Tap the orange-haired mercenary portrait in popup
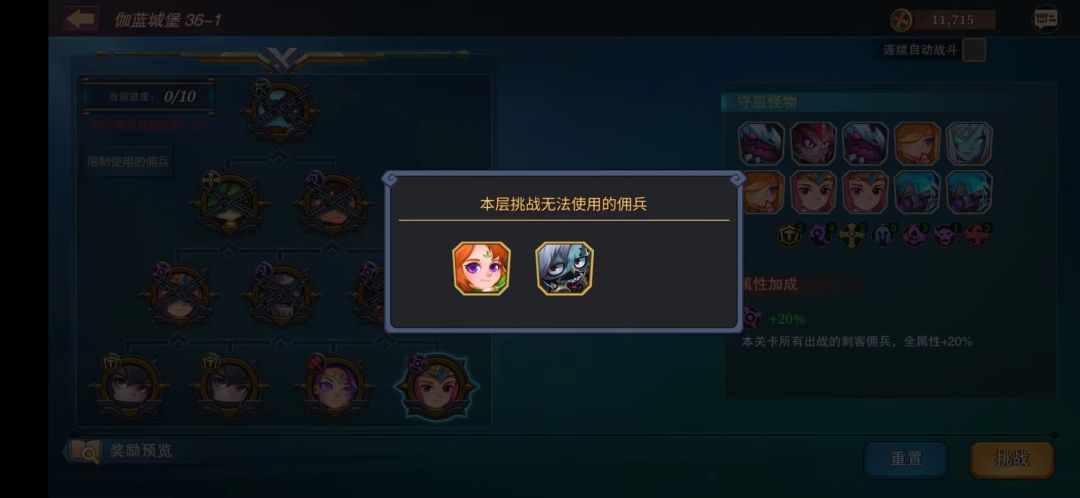1080x498 pixels. coord(481,269)
